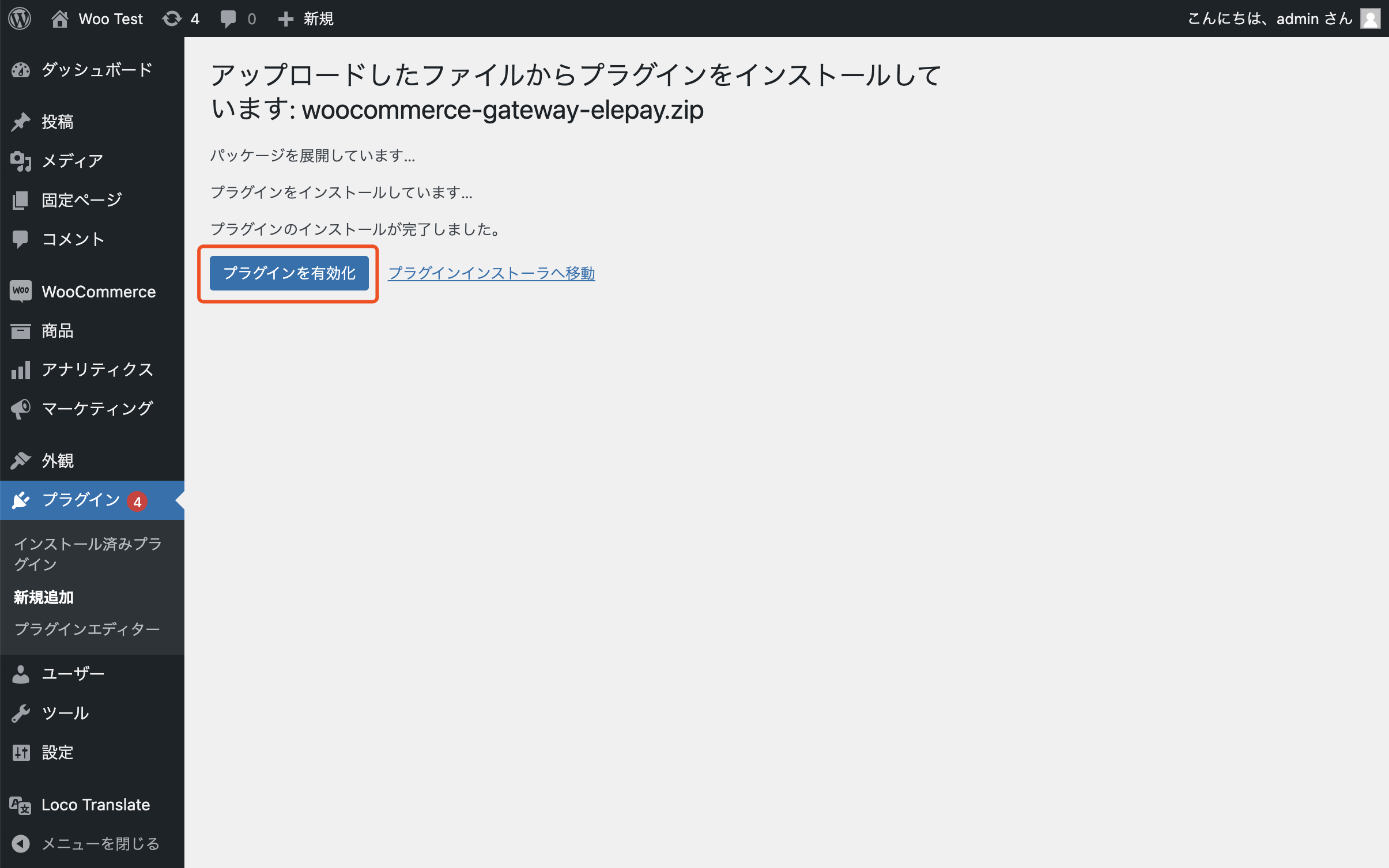Click the updates refresh icon

click(x=172, y=18)
